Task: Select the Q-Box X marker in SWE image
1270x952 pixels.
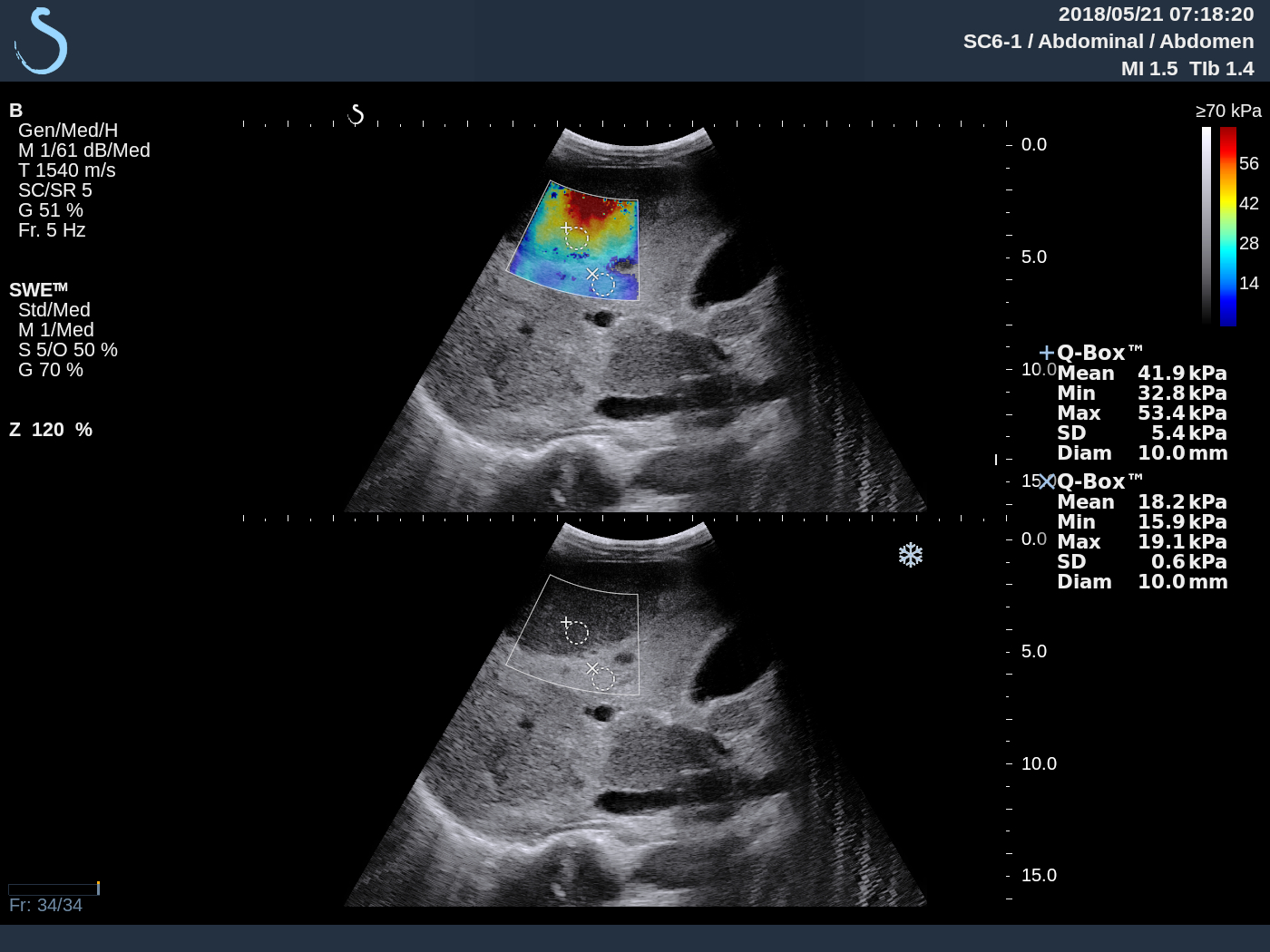Action: pos(594,274)
